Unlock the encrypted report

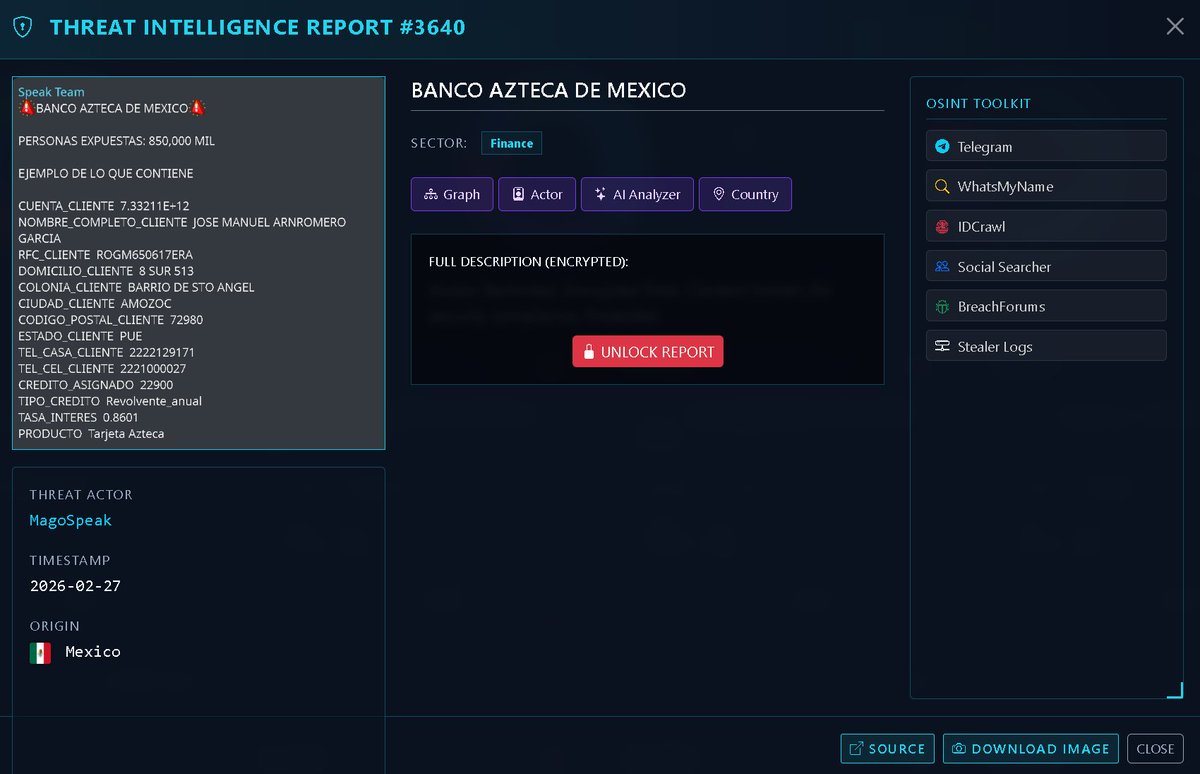click(x=647, y=351)
